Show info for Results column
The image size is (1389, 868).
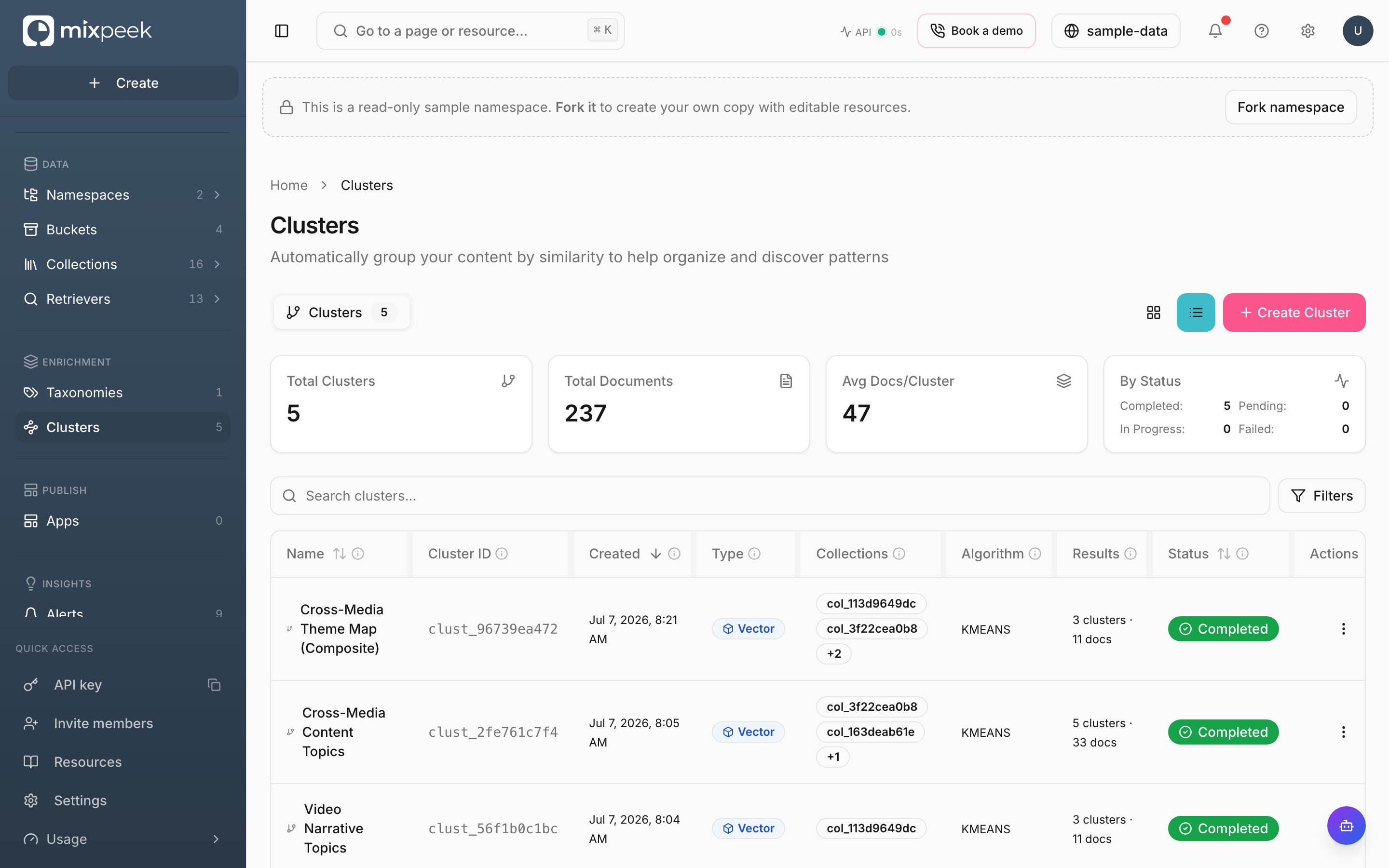pos(1130,554)
